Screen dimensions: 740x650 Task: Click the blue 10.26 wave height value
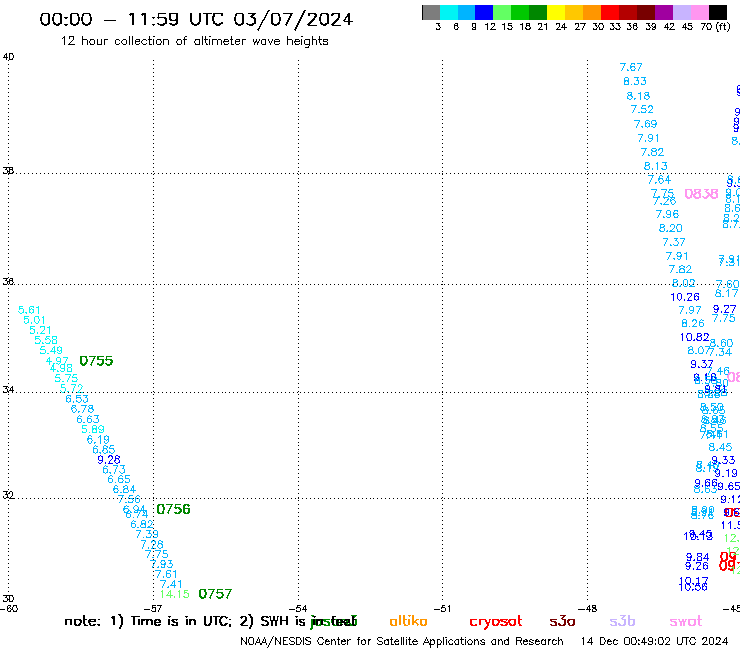tap(685, 297)
